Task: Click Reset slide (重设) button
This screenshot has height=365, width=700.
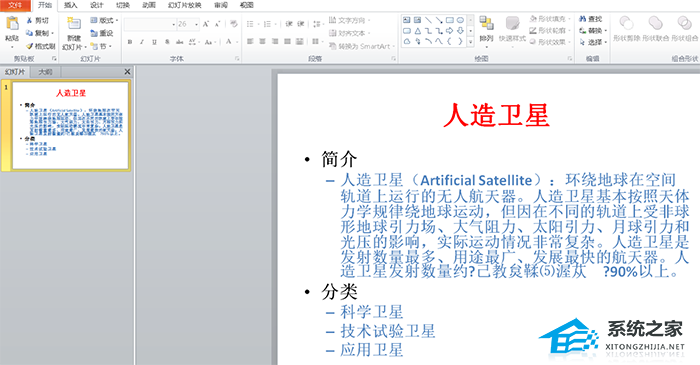Action: (102, 33)
